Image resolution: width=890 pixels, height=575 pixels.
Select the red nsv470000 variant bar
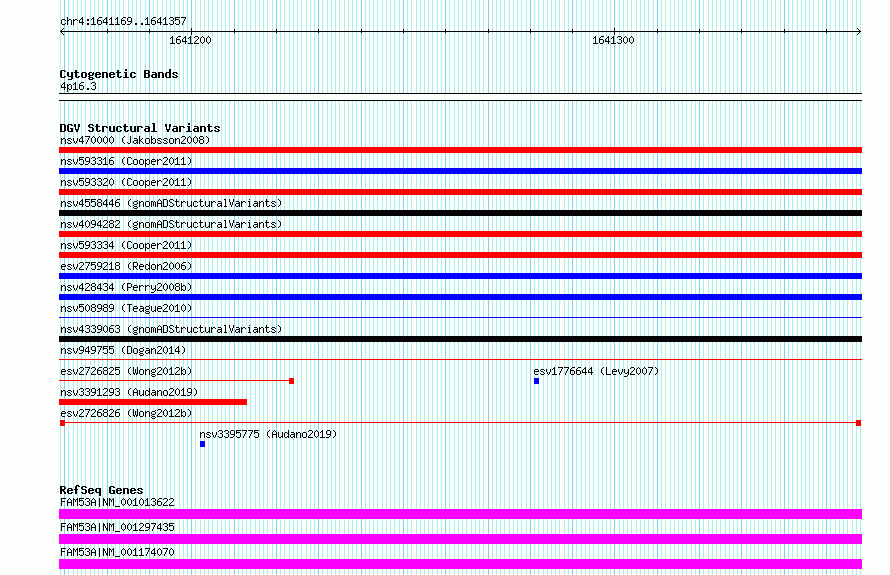(460, 150)
